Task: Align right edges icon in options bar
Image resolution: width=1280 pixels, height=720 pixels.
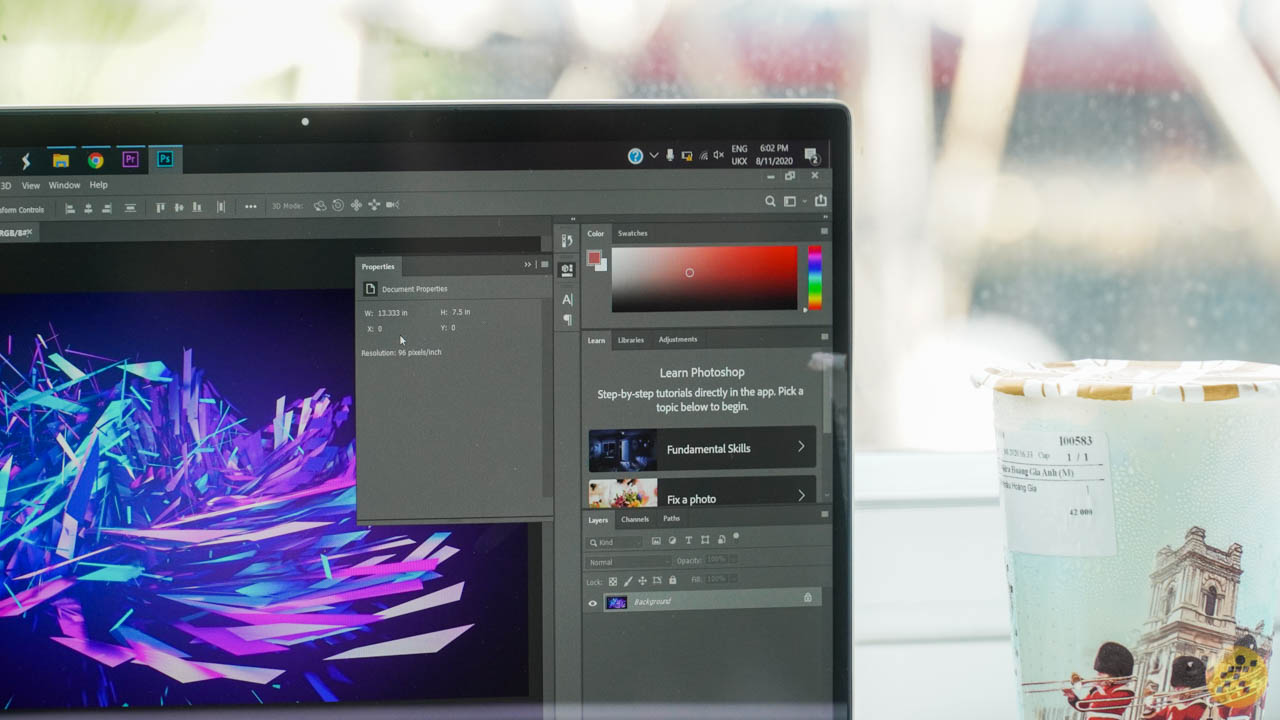Action: 106,208
